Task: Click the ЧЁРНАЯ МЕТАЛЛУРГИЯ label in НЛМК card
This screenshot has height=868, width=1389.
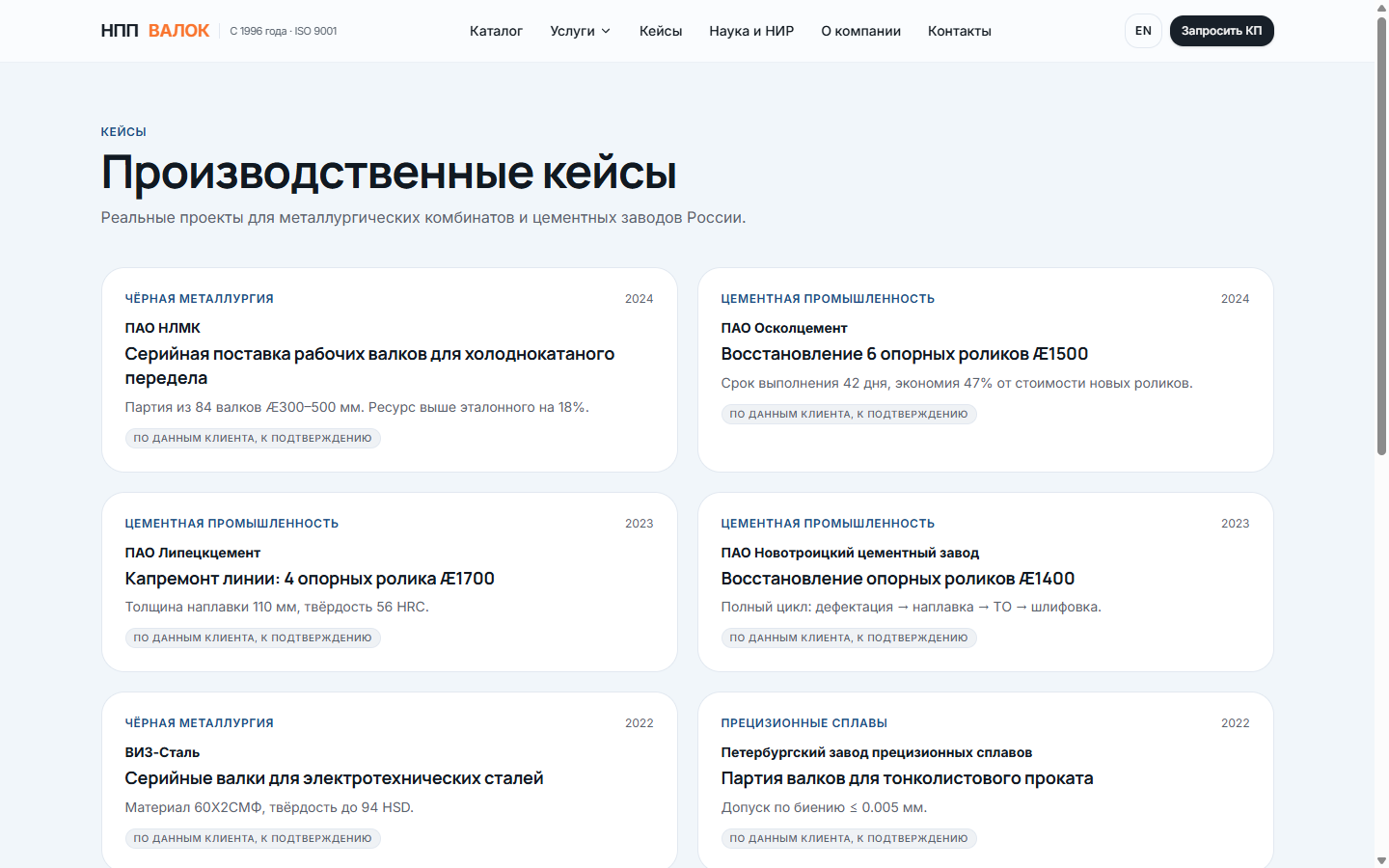Action: click(x=200, y=299)
